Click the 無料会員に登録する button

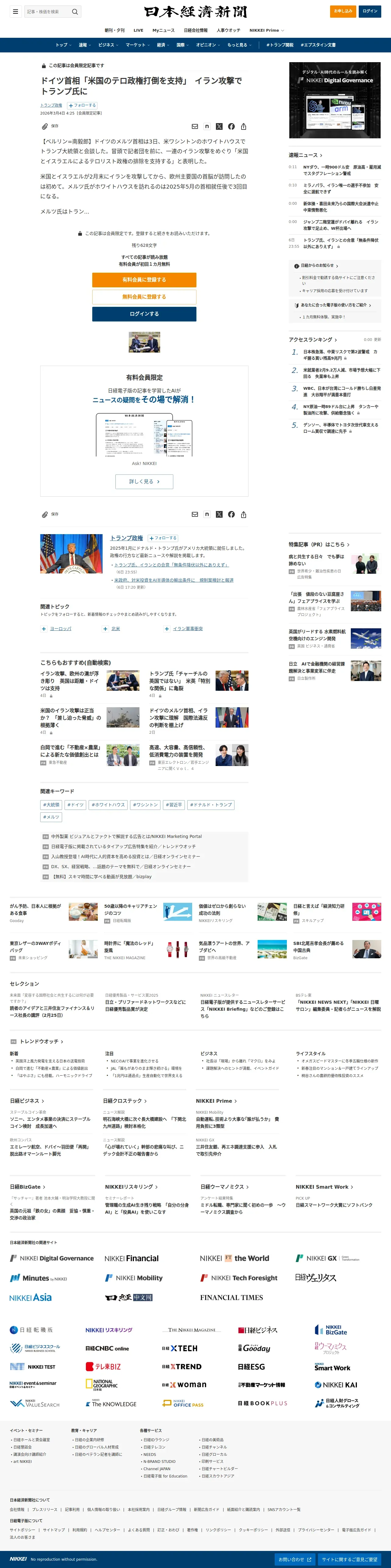click(144, 297)
